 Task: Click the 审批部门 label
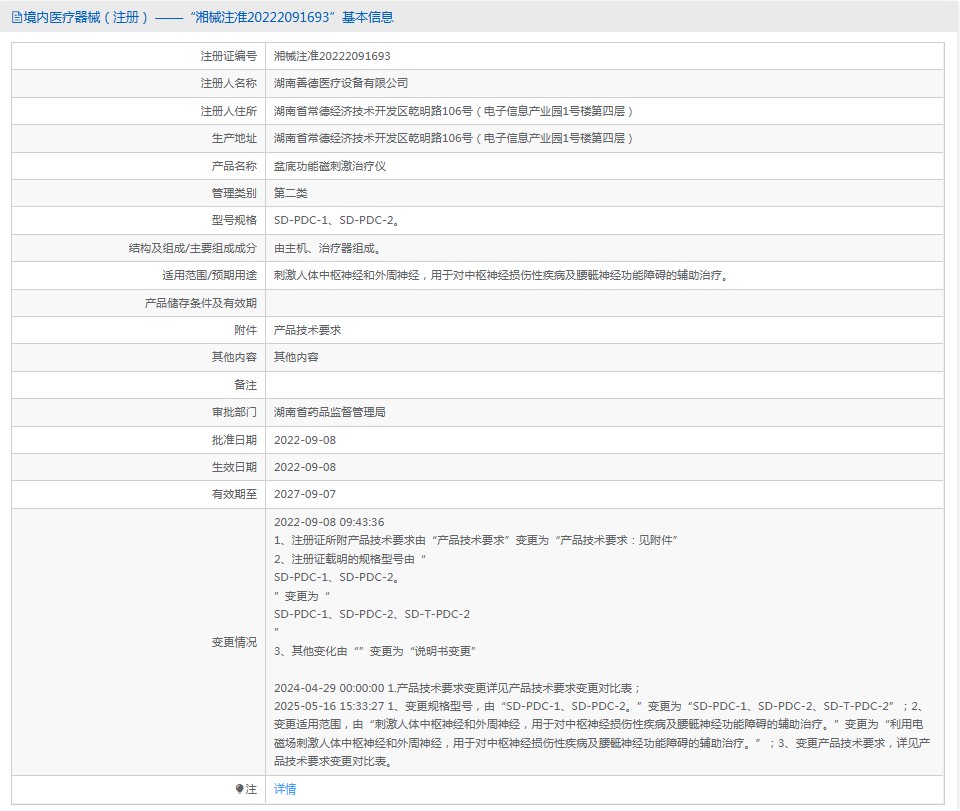click(234, 412)
